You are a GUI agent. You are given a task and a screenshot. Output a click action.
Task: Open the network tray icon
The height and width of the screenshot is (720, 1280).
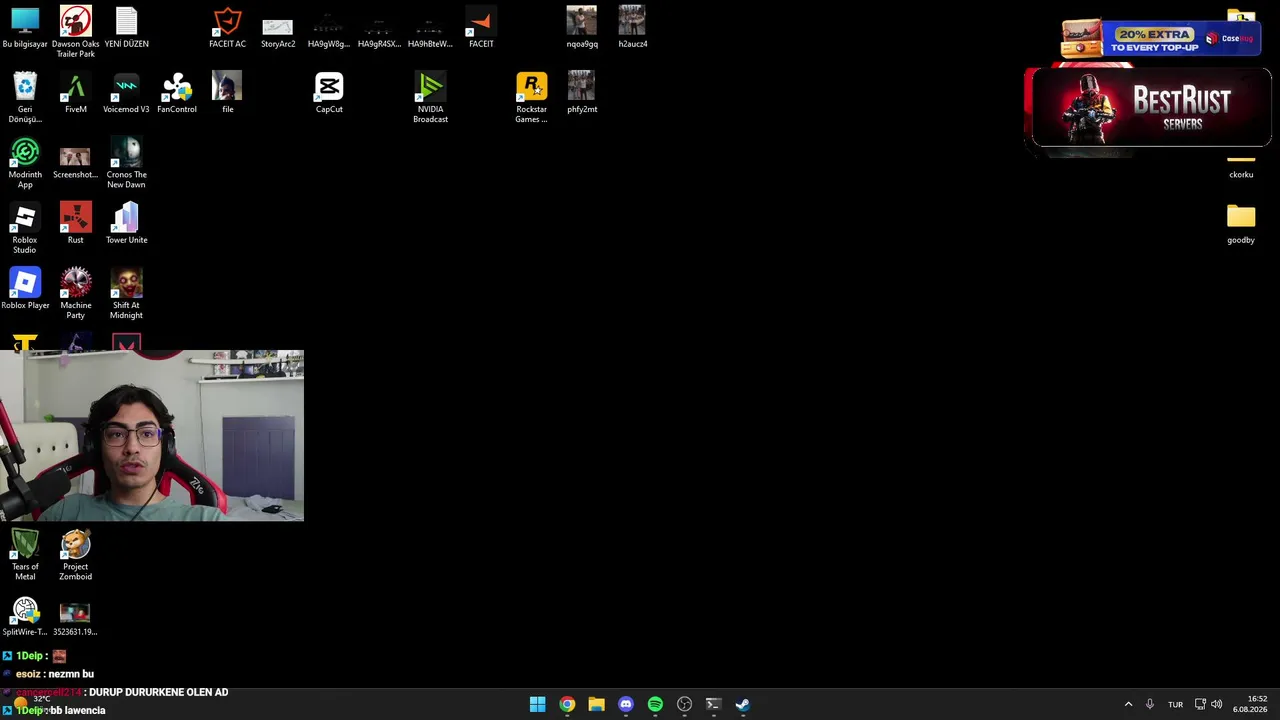click(1201, 704)
